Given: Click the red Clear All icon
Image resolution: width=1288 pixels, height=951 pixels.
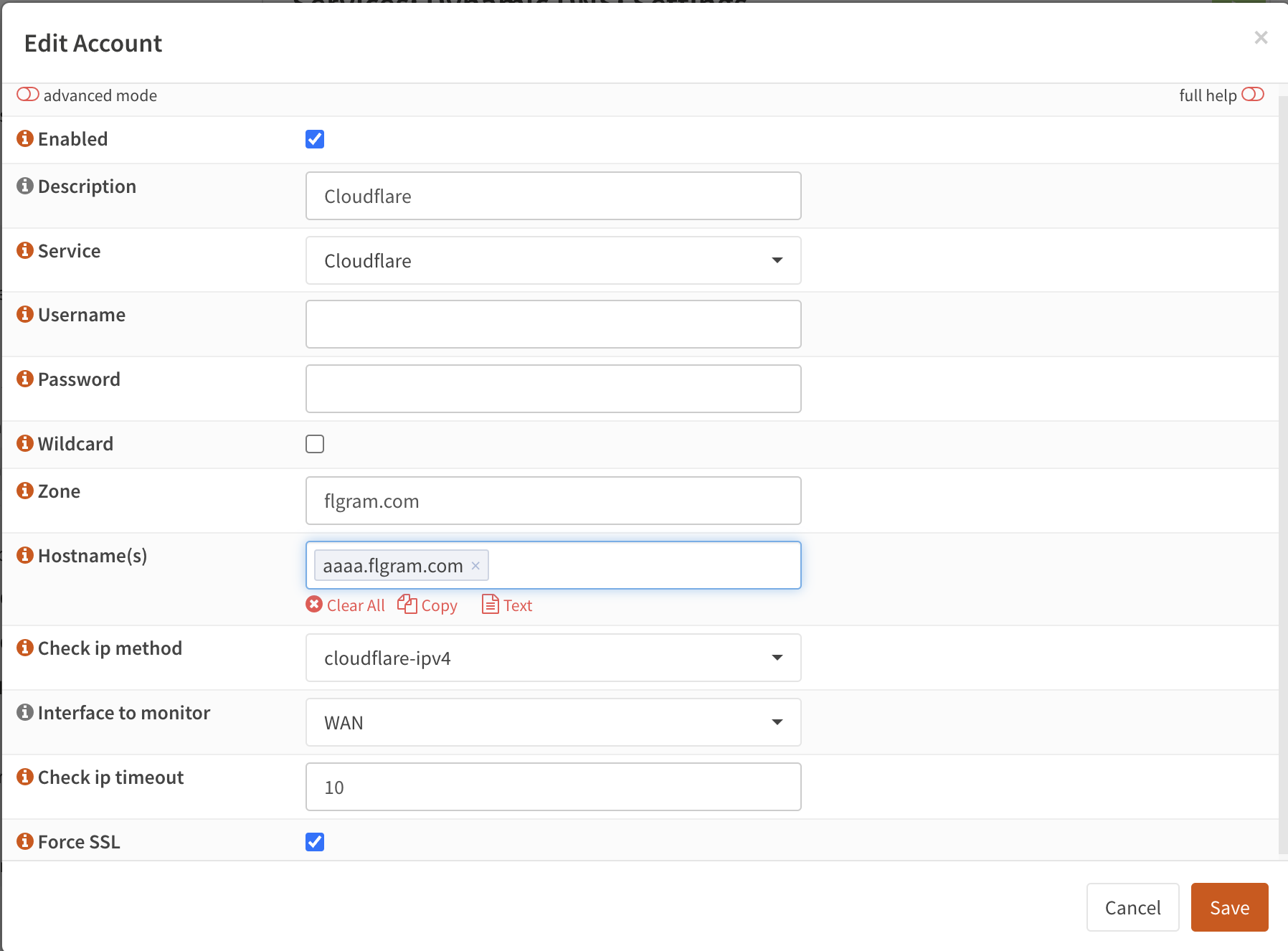Looking at the screenshot, I should coord(314,605).
